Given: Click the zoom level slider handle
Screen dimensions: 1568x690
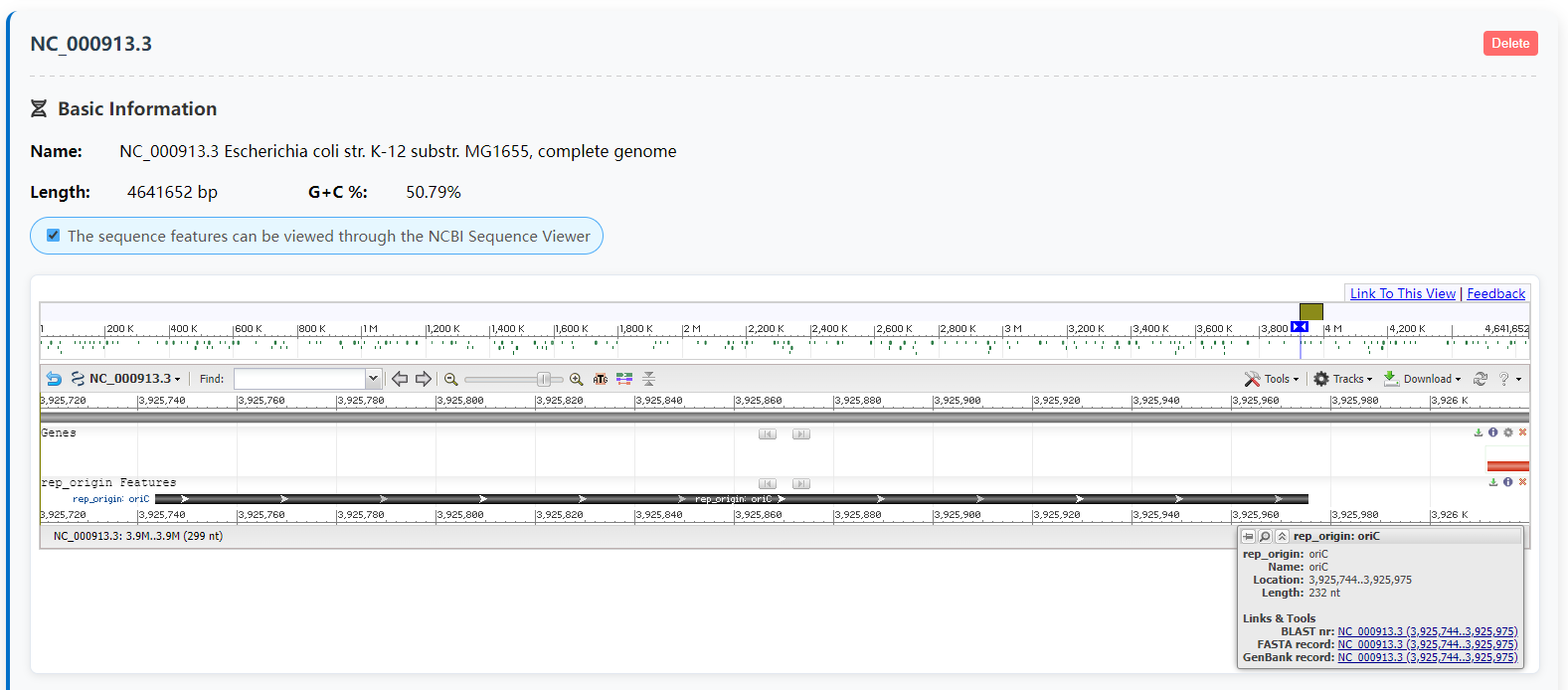Looking at the screenshot, I should 544,379.
